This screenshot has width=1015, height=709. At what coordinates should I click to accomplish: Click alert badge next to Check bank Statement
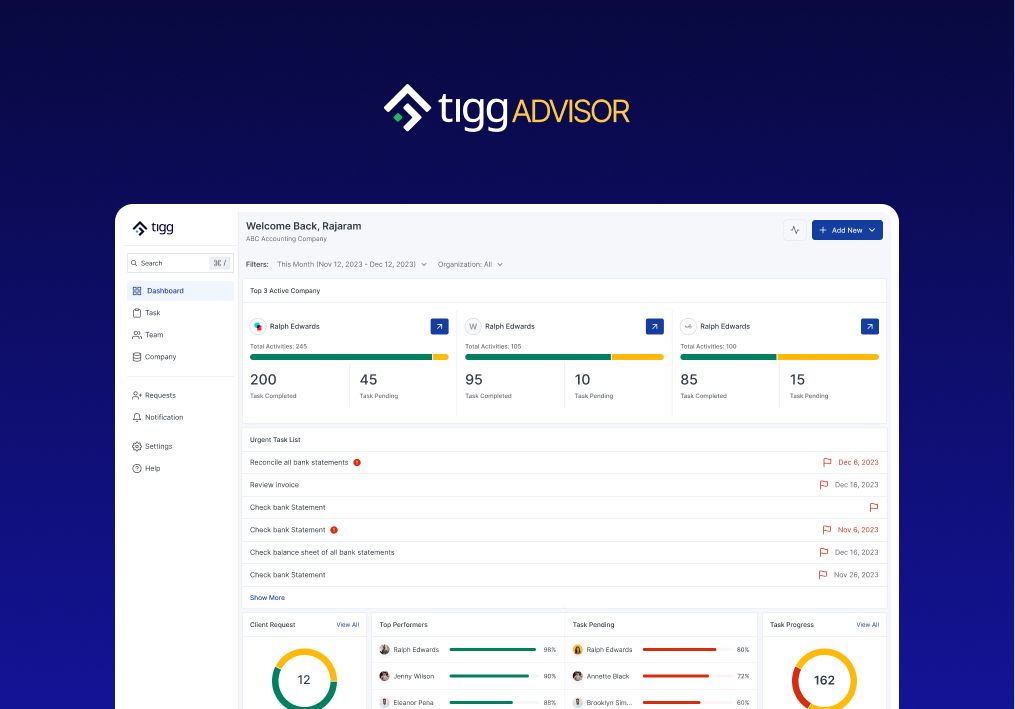coord(334,530)
